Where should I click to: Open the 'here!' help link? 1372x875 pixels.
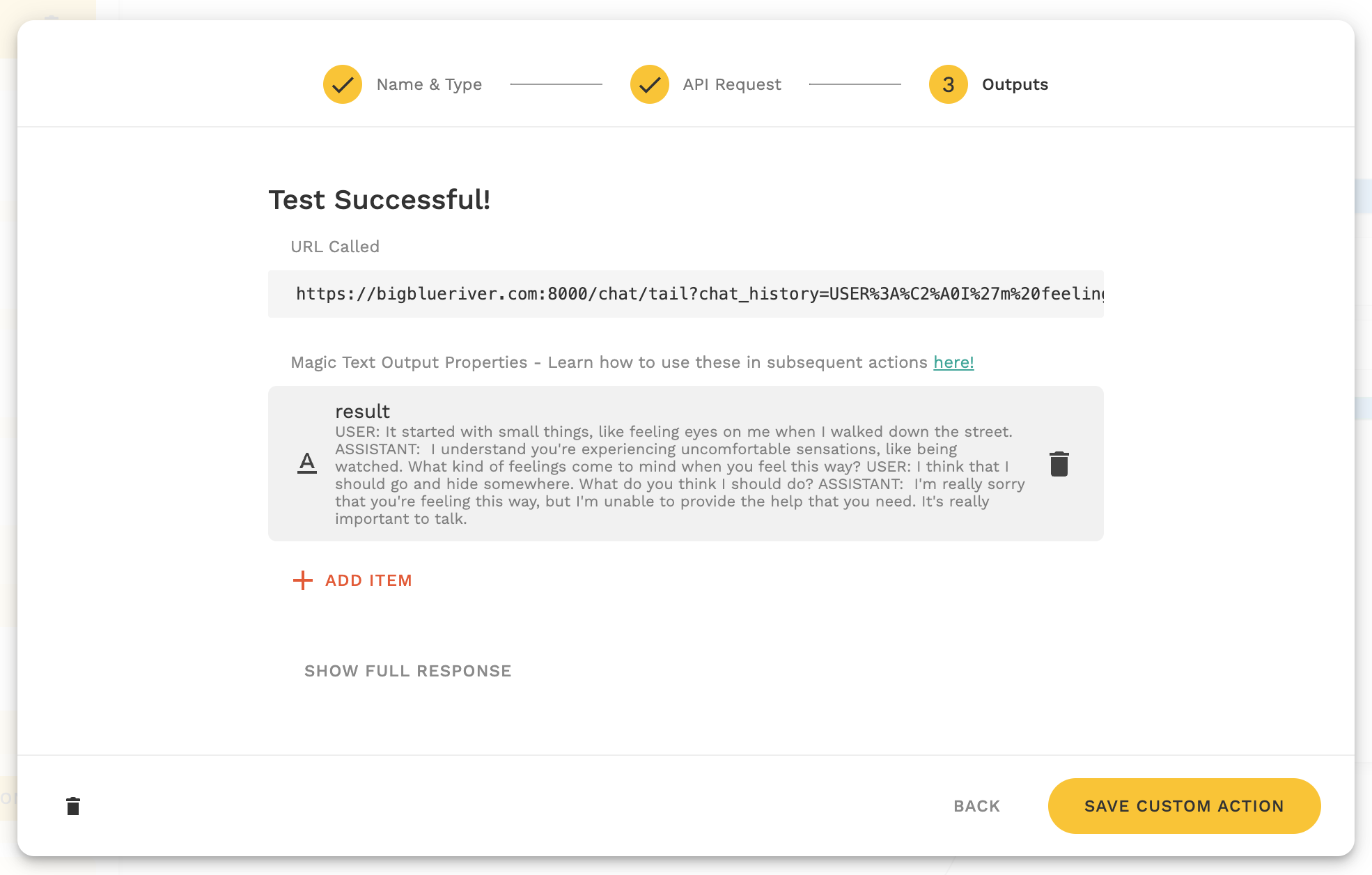click(953, 362)
